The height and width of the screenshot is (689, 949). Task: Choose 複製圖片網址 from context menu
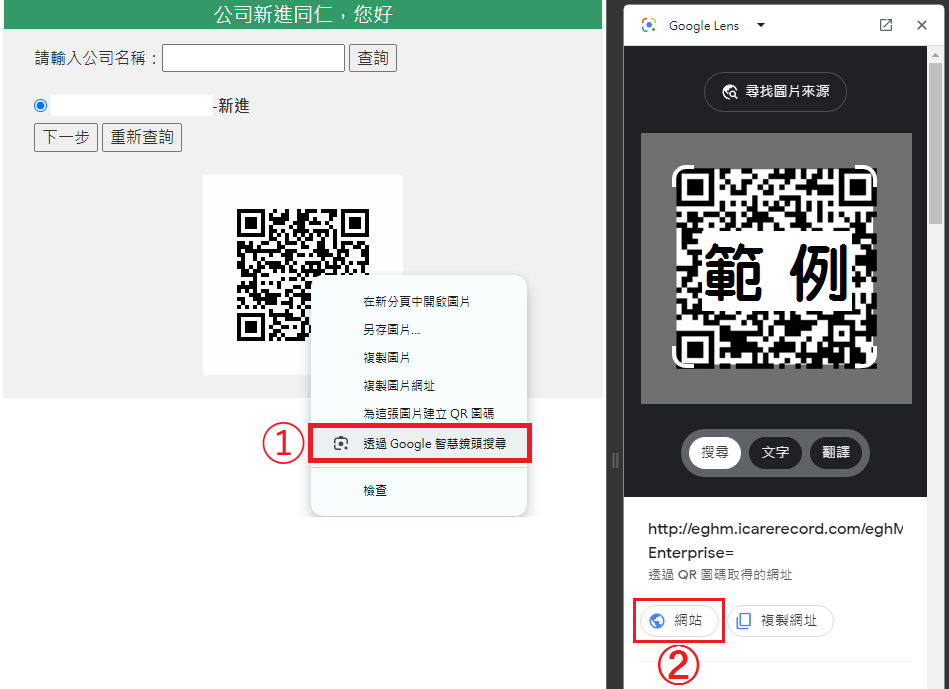click(419, 386)
